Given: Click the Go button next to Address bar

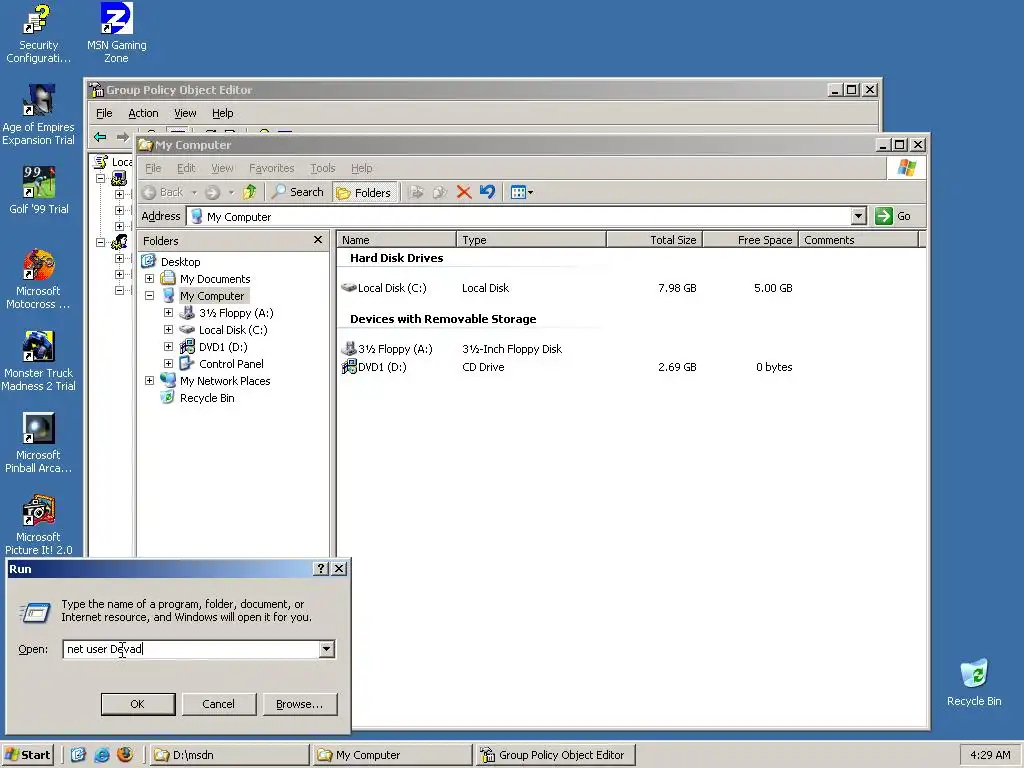Looking at the screenshot, I should [893, 216].
